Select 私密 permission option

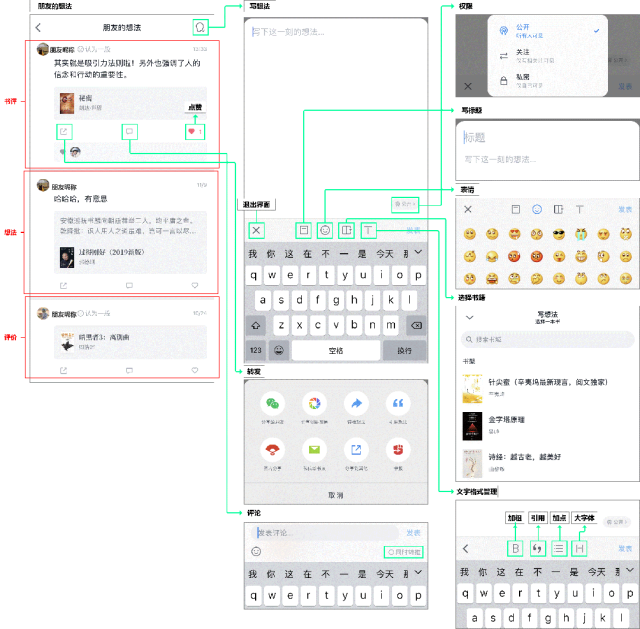pos(548,81)
